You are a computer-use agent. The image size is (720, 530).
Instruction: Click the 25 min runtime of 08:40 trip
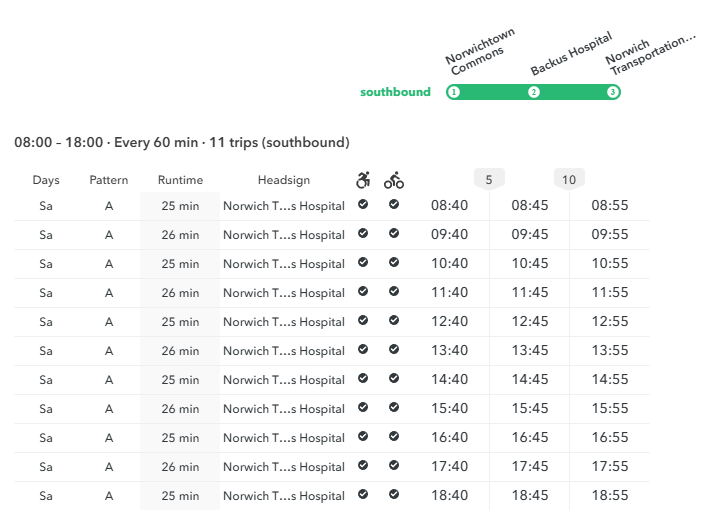(x=180, y=206)
